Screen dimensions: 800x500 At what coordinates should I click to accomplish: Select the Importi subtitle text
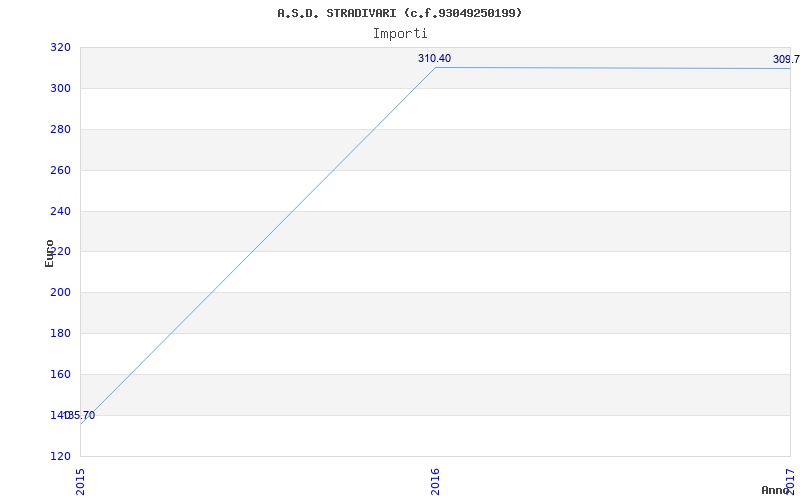(399, 34)
